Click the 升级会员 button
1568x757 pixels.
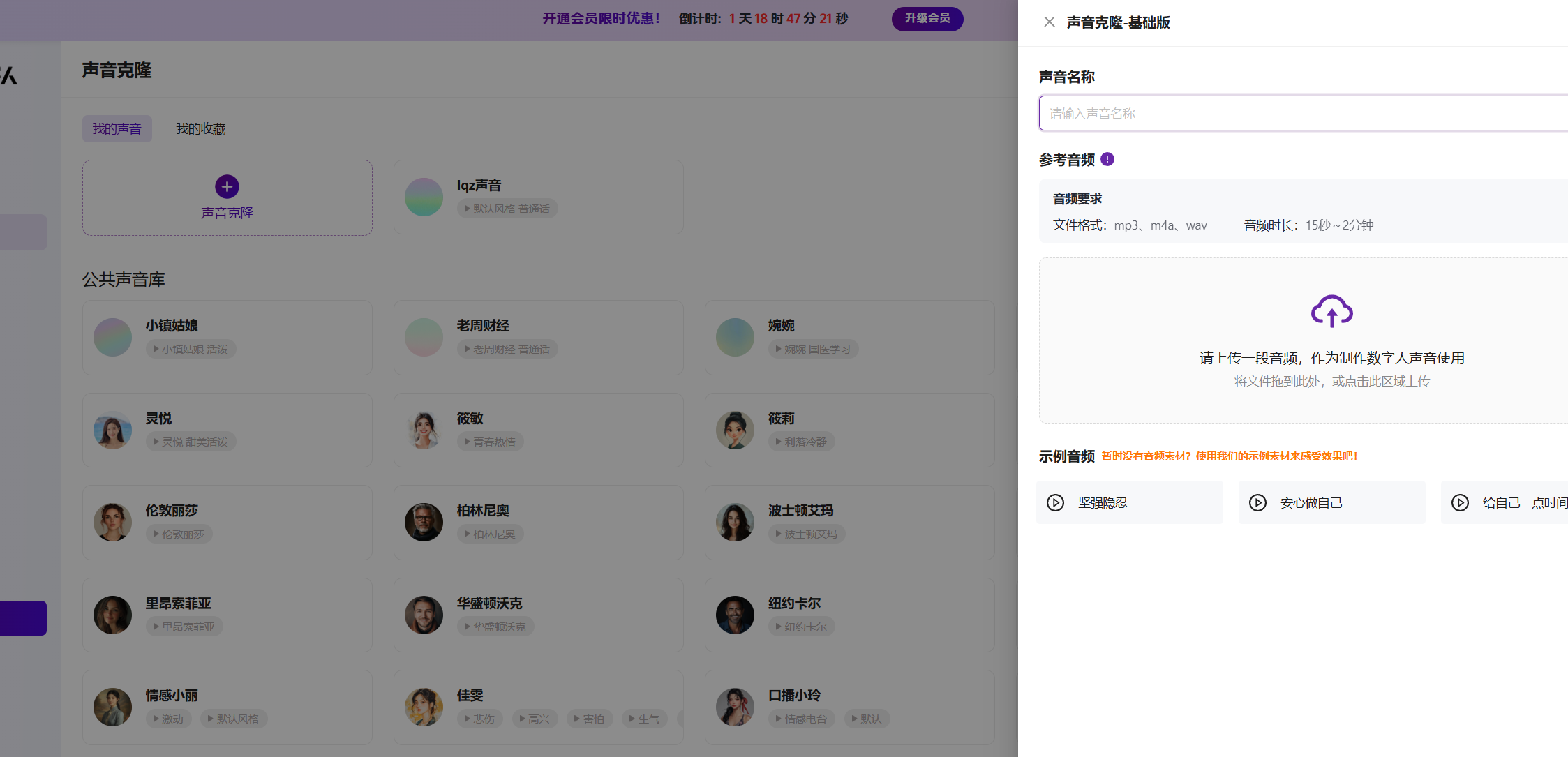[x=927, y=18]
